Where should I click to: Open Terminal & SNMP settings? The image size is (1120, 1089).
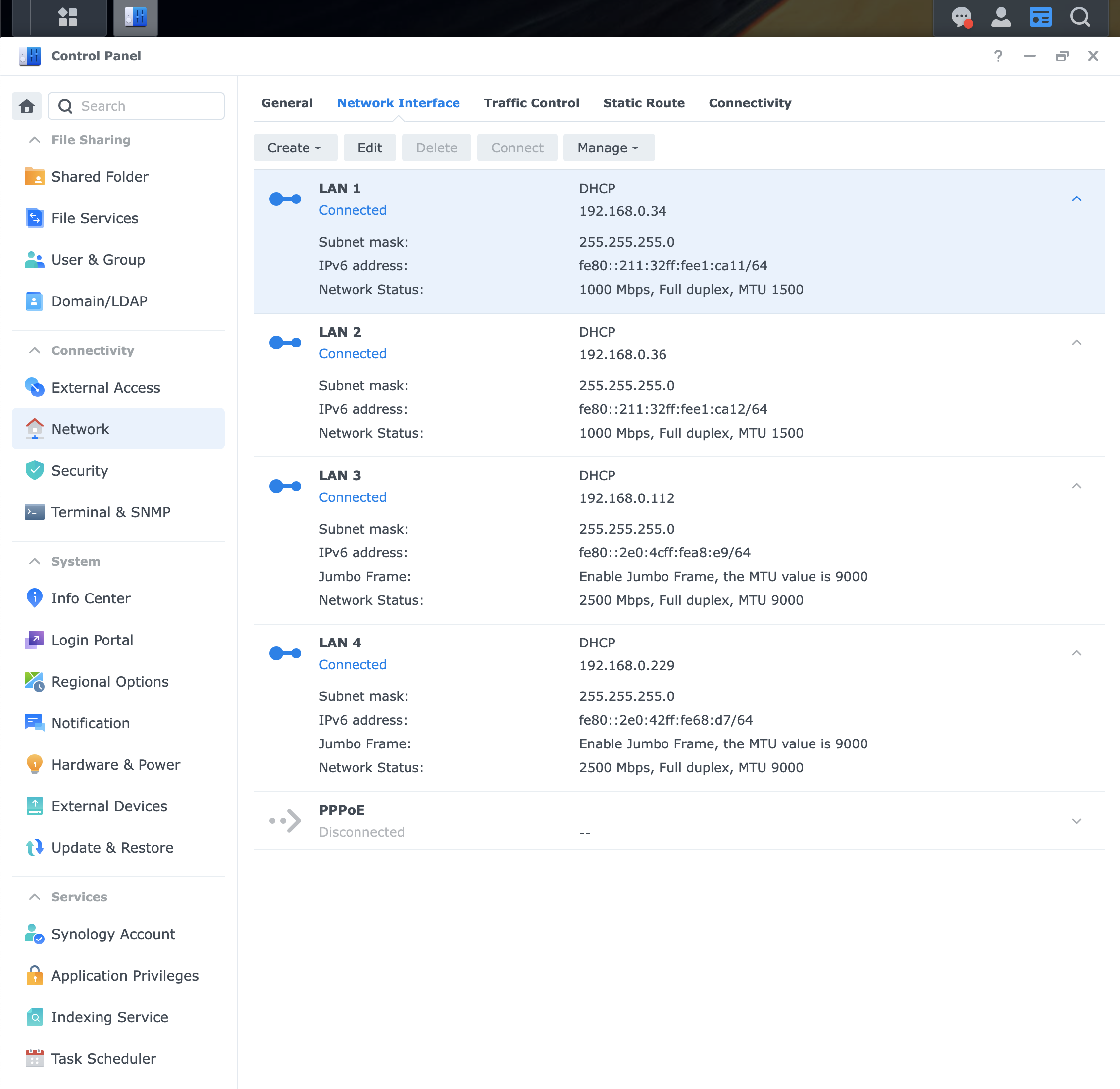click(118, 512)
